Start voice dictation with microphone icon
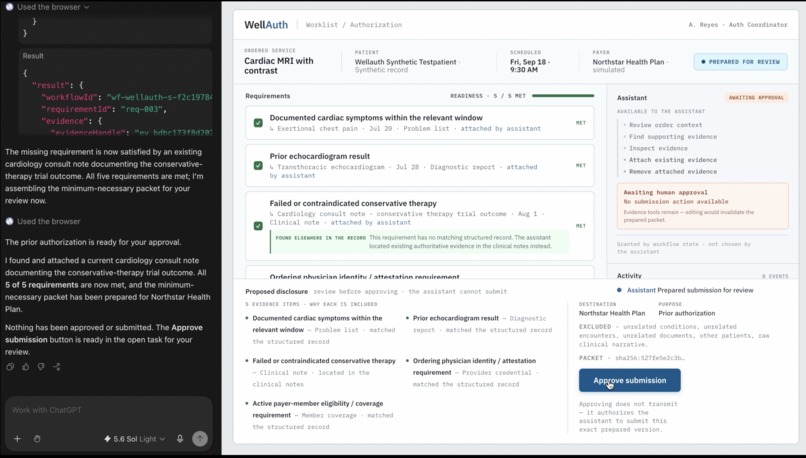 click(180, 438)
